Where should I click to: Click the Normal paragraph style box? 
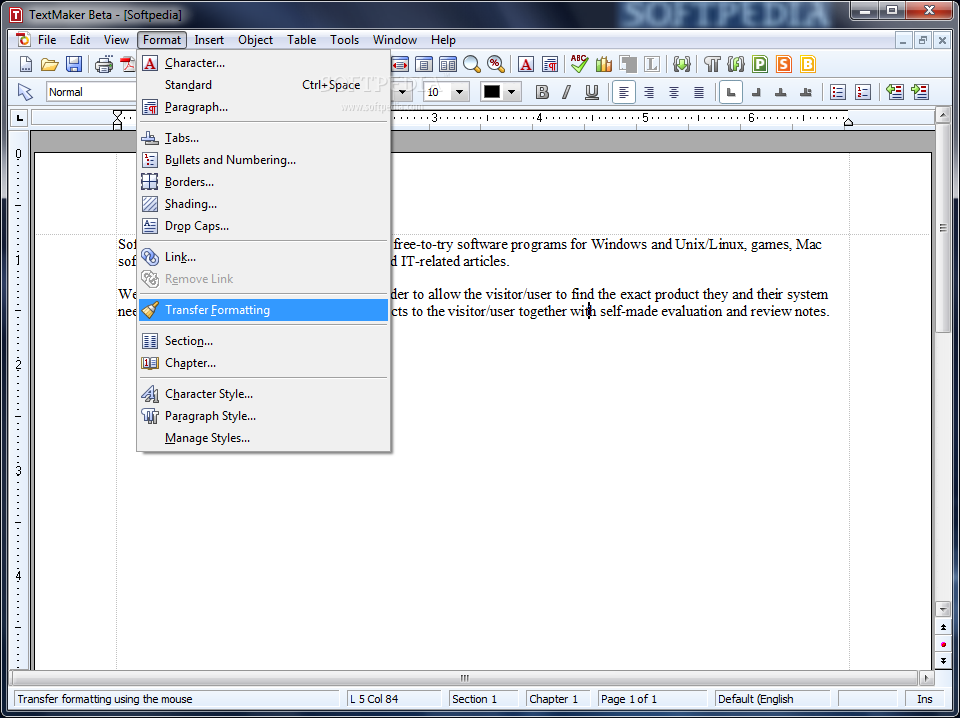(90, 92)
